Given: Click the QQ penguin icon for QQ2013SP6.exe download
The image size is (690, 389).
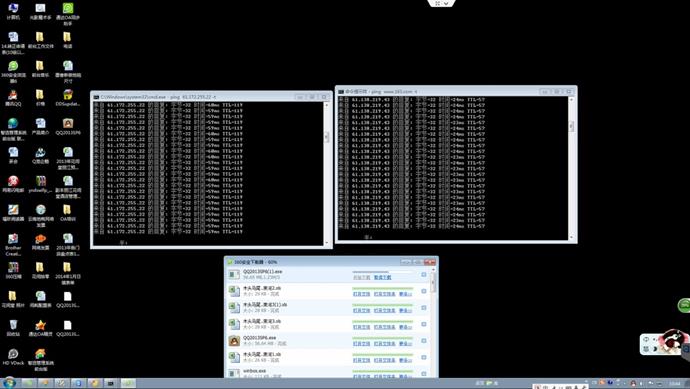Looking at the screenshot, I should click(x=234, y=341).
